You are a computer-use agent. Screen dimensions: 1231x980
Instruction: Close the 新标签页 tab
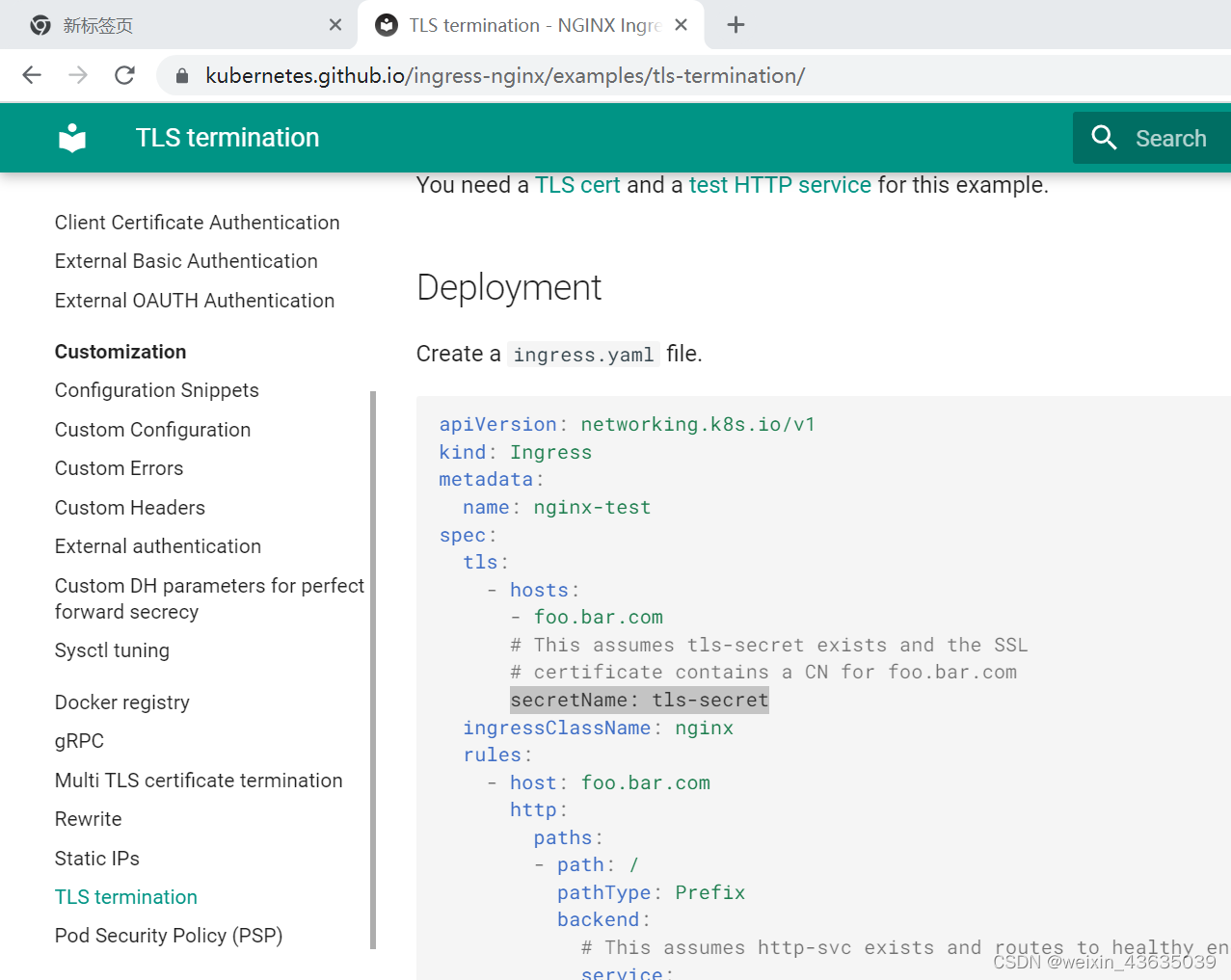tap(335, 25)
